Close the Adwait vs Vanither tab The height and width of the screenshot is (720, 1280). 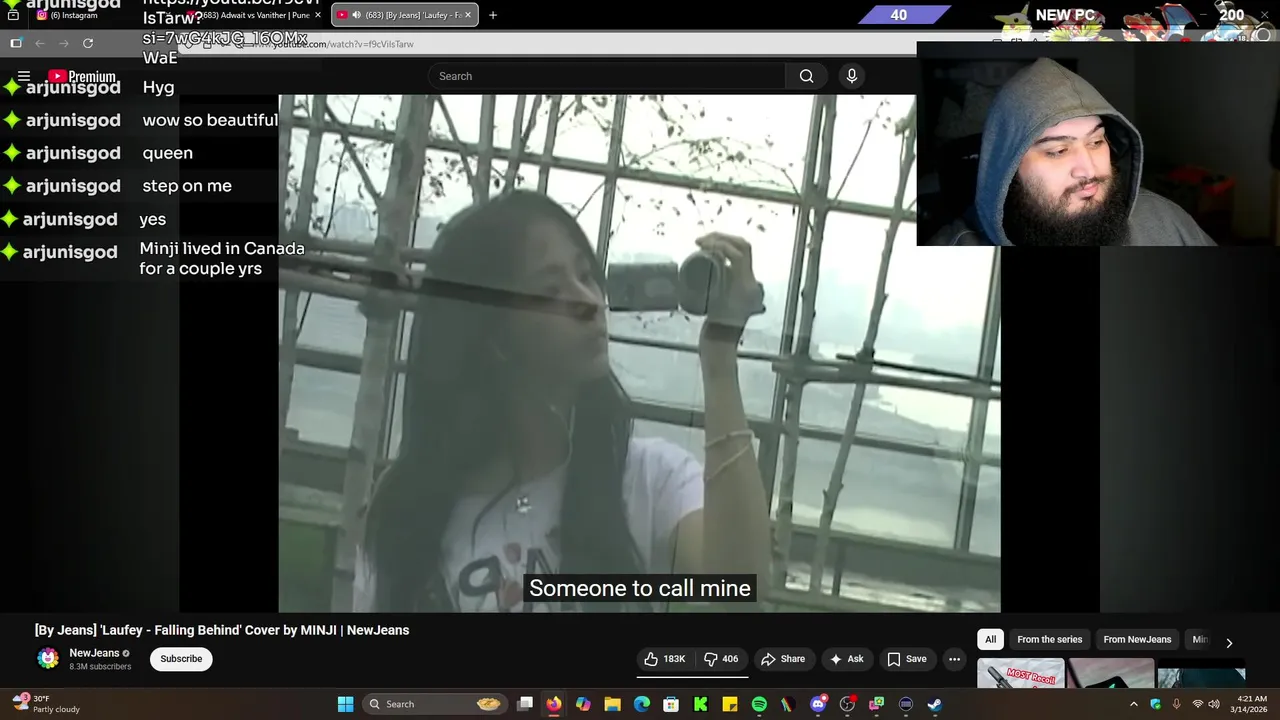coord(318,15)
